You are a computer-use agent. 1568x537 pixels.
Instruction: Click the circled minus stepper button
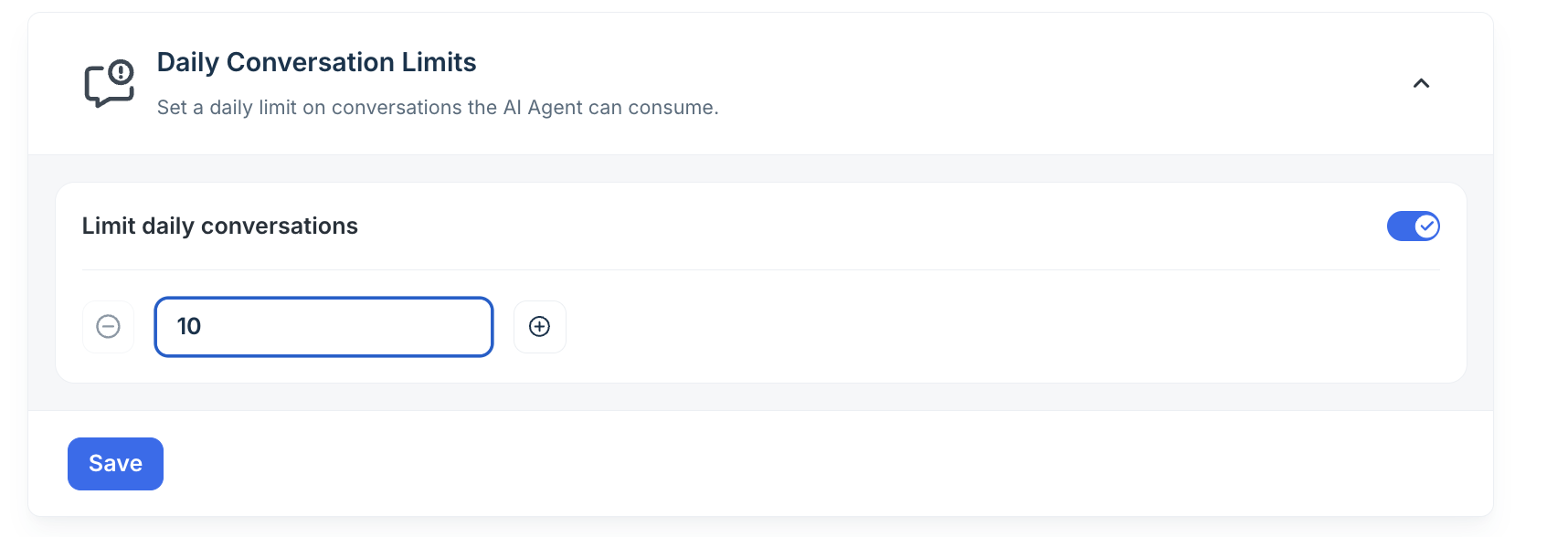108,326
